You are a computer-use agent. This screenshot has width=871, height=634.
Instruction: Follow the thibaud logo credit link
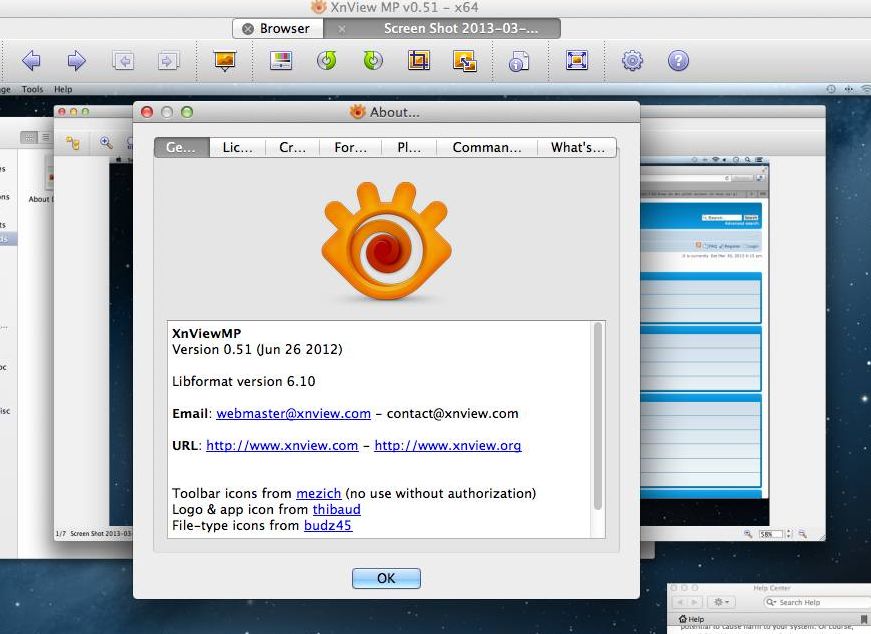(337, 510)
